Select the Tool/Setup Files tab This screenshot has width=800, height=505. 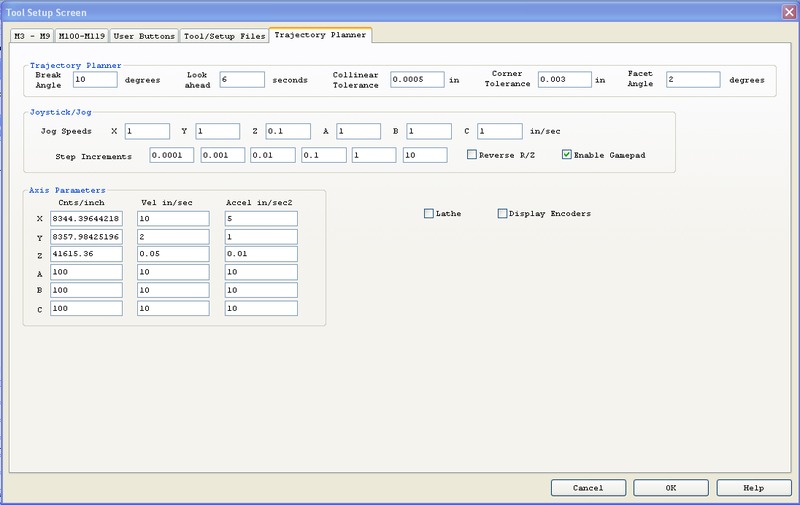click(224, 36)
